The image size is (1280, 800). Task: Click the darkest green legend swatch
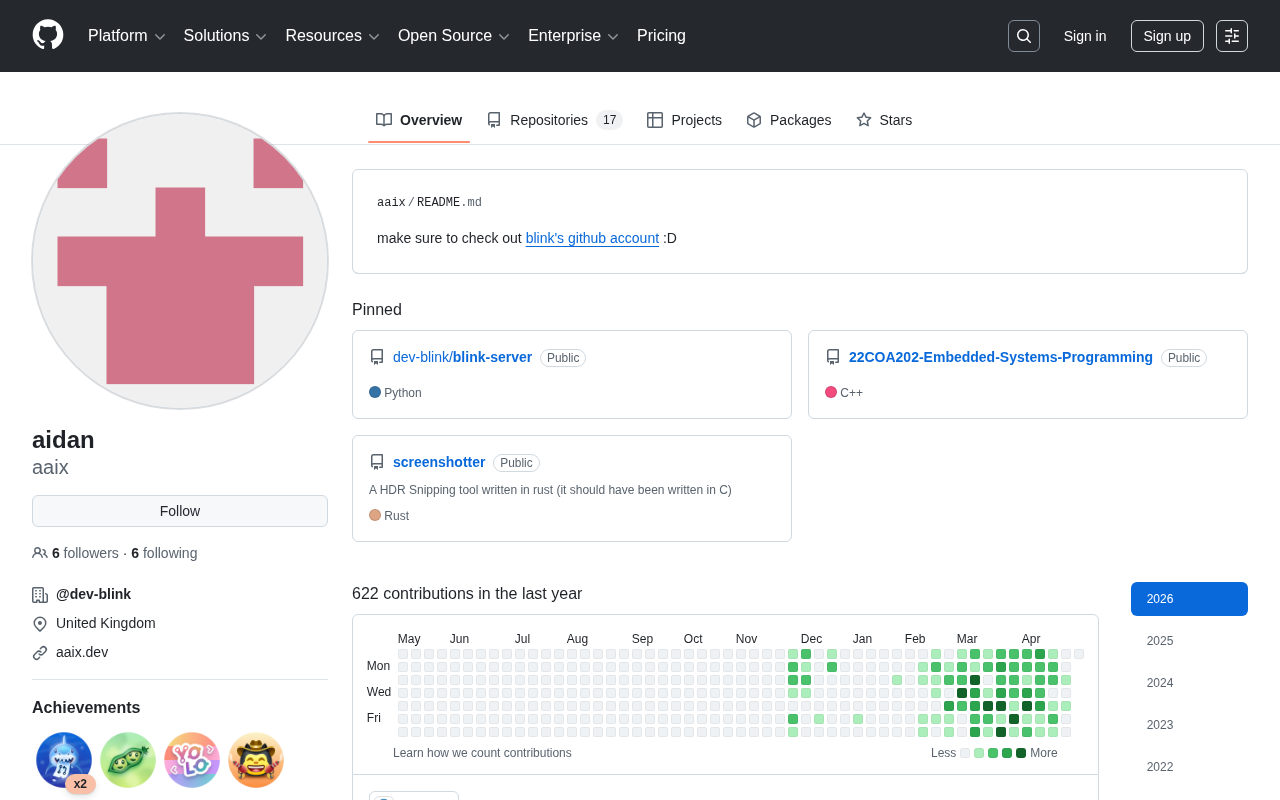point(1021,753)
